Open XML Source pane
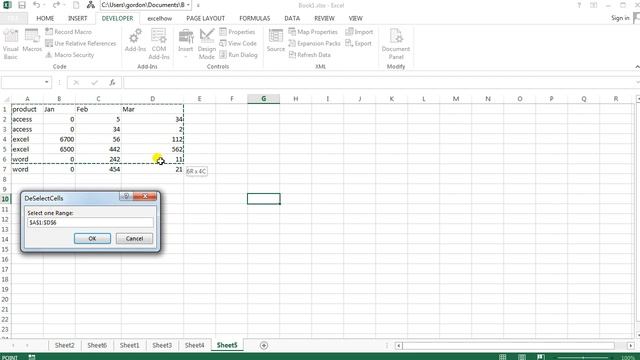The image size is (640, 360). (x=276, y=41)
